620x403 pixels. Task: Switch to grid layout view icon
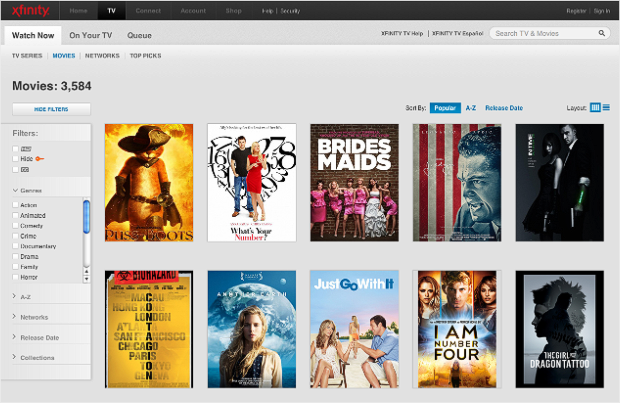595,108
